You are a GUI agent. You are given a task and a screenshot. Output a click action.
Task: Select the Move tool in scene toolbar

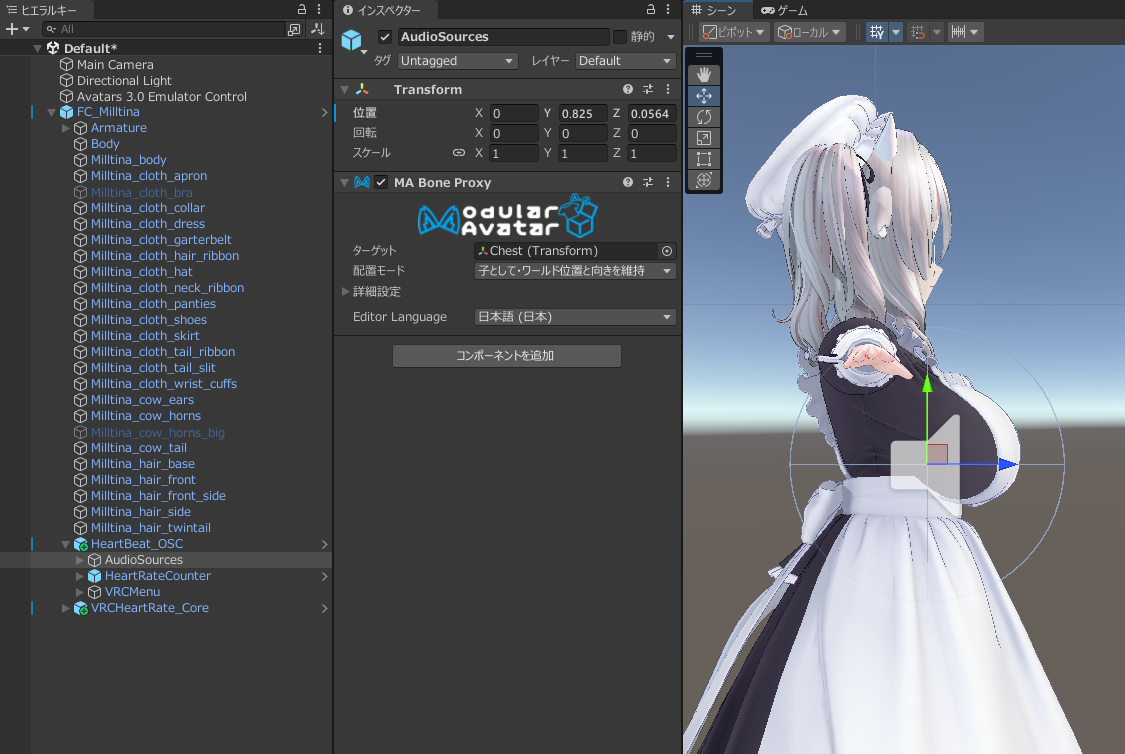(x=703, y=96)
